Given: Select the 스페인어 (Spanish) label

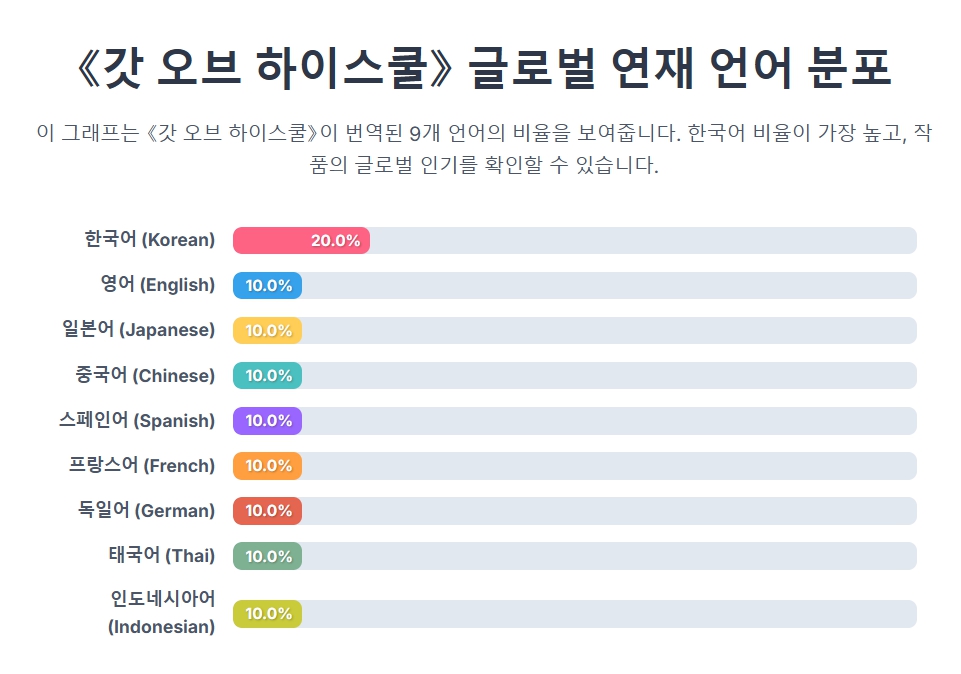Looking at the screenshot, I should point(137,420).
